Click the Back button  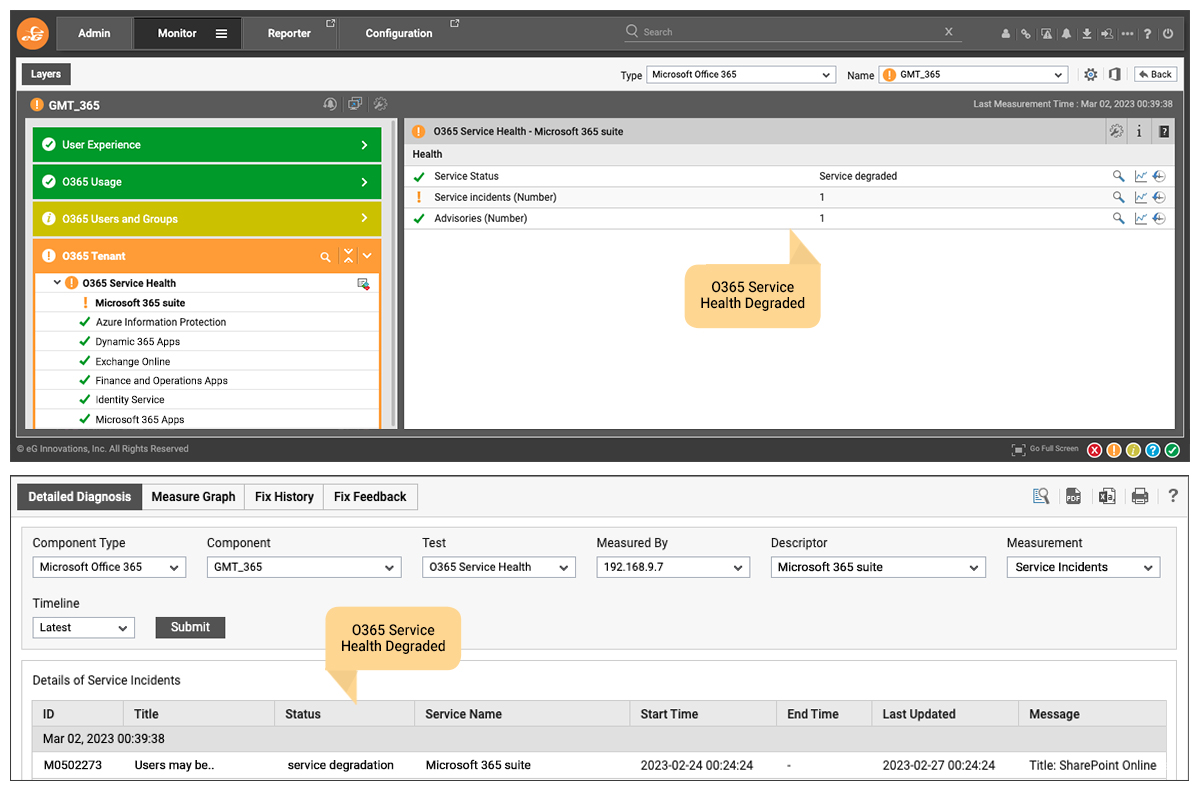[x=1155, y=75]
